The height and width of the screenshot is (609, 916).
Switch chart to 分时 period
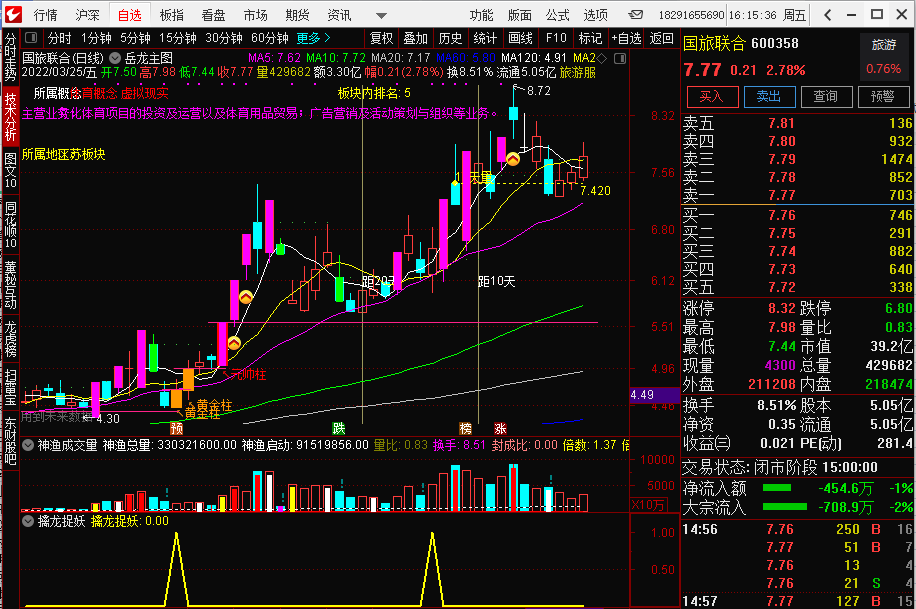tap(59, 39)
